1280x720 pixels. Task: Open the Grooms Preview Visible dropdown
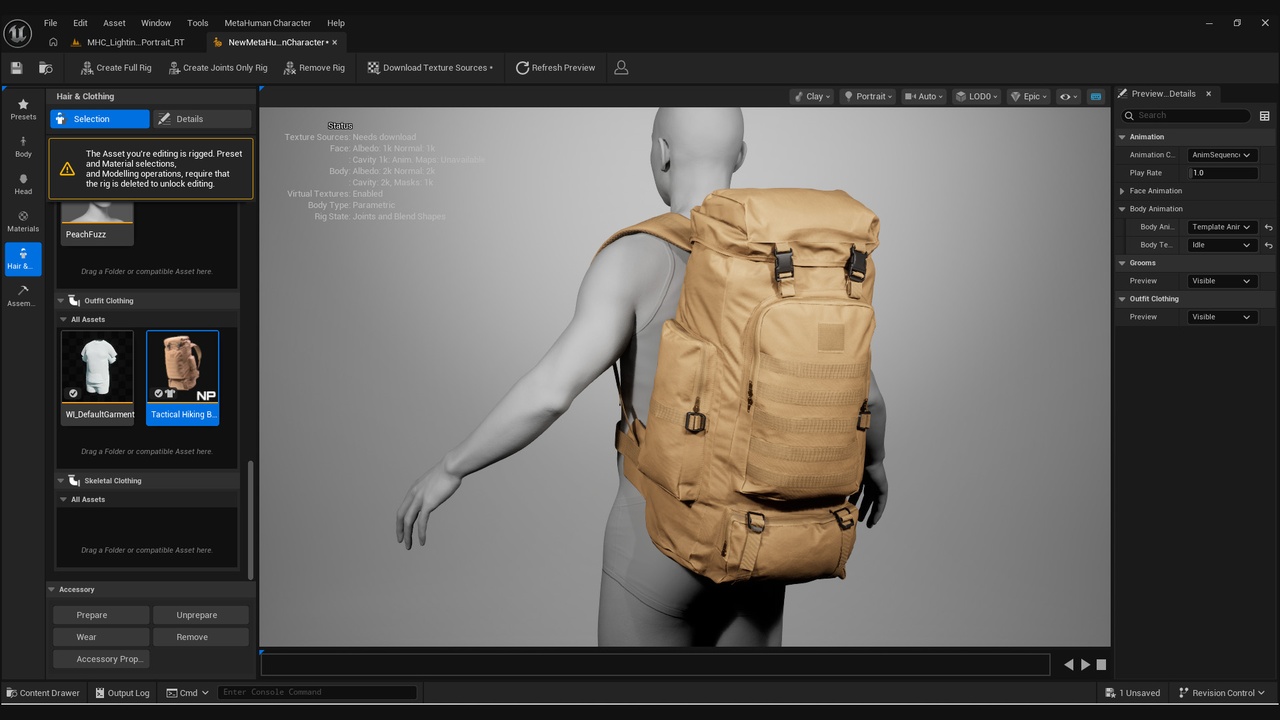(1222, 281)
